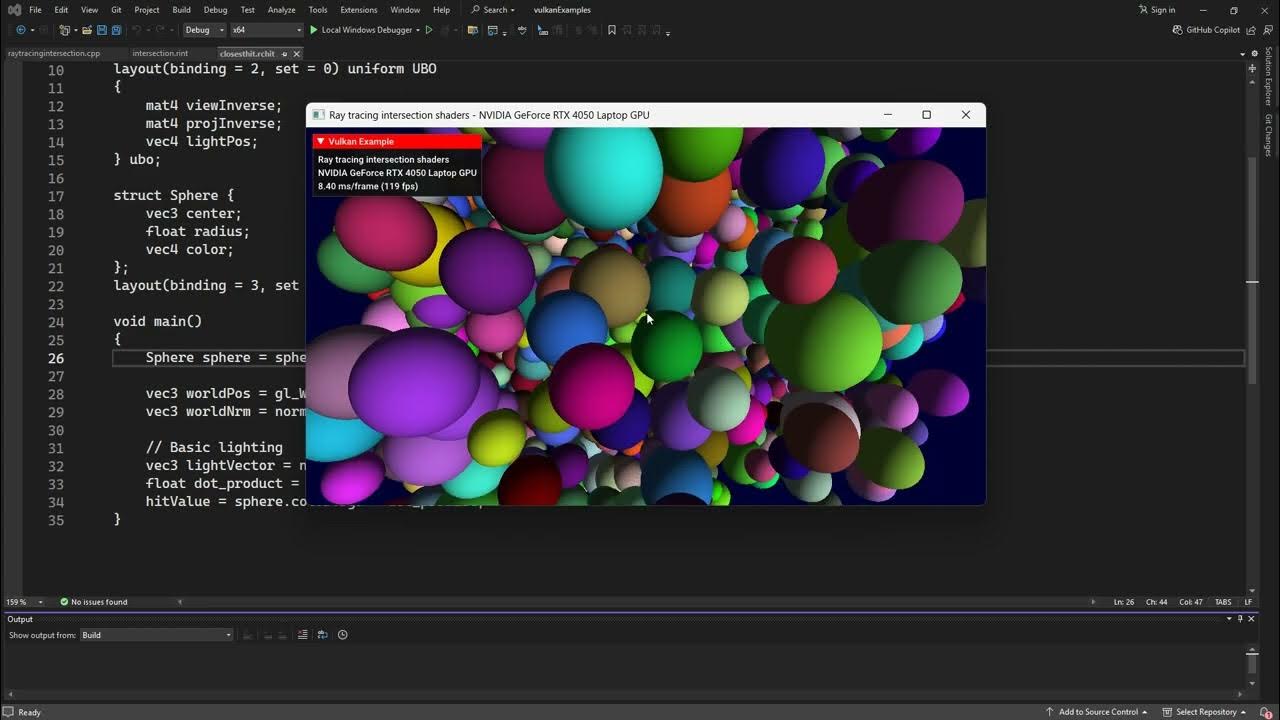
Task: Open the Git menu
Action: coord(116,10)
